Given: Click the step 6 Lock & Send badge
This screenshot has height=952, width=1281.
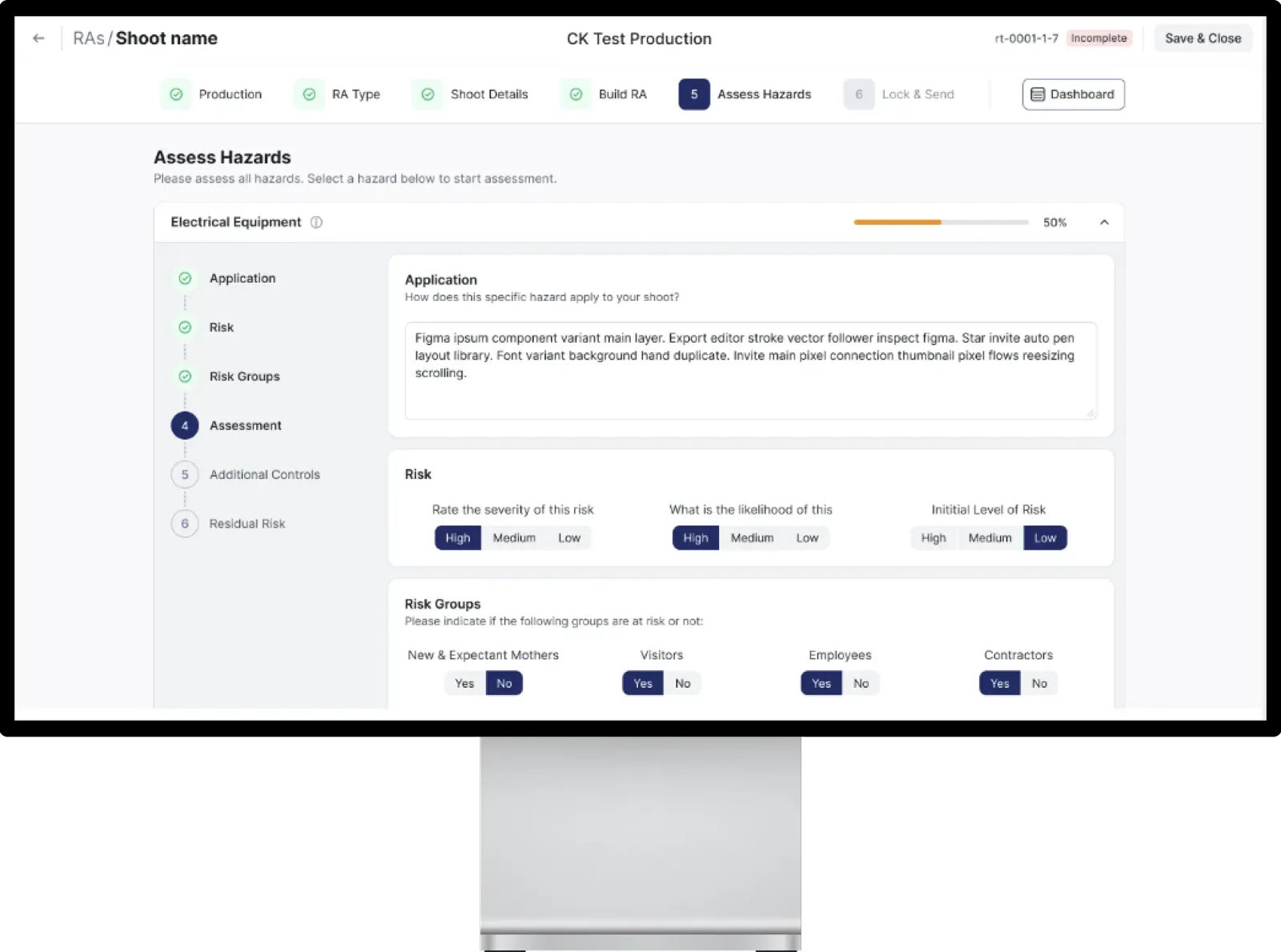Looking at the screenshot, I should point(859,94).
